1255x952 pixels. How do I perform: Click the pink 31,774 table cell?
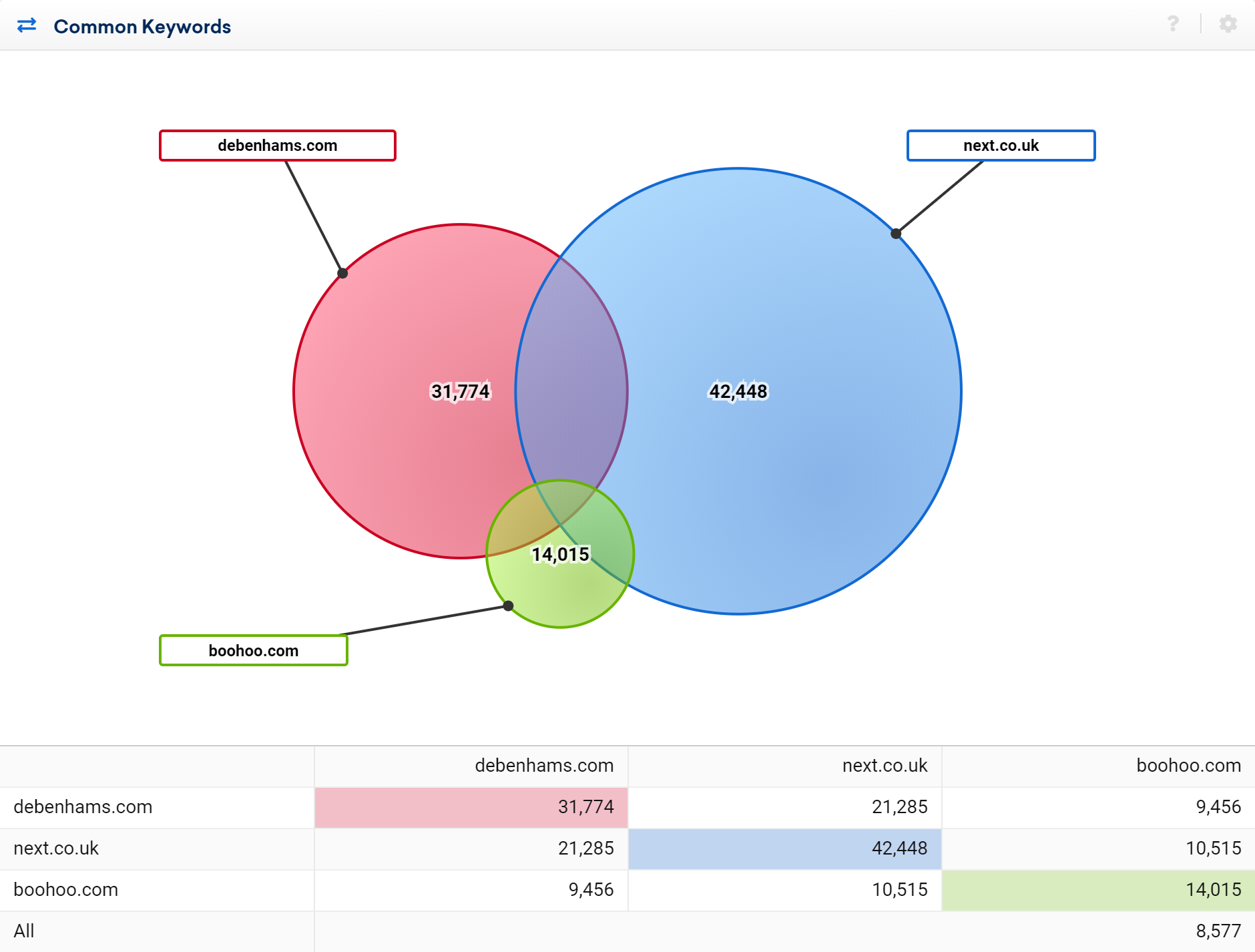tap(471, 808)
